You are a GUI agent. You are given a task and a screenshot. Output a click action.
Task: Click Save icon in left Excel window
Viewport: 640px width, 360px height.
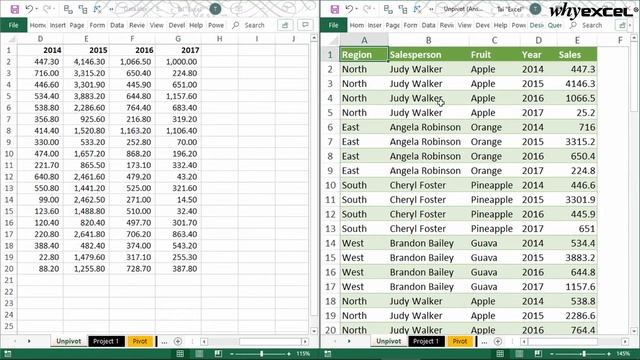pyautogui.click(x=15, y=9)
